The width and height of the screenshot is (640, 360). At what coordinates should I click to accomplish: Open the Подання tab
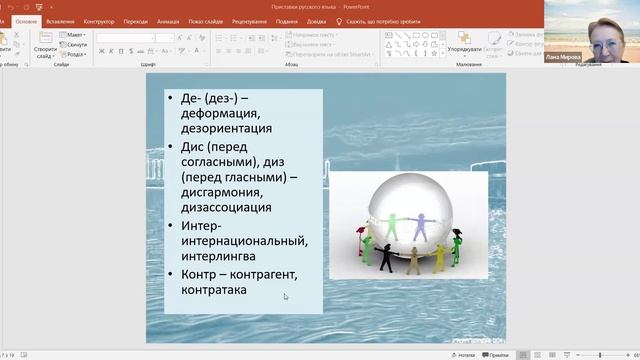pos(287,22)
